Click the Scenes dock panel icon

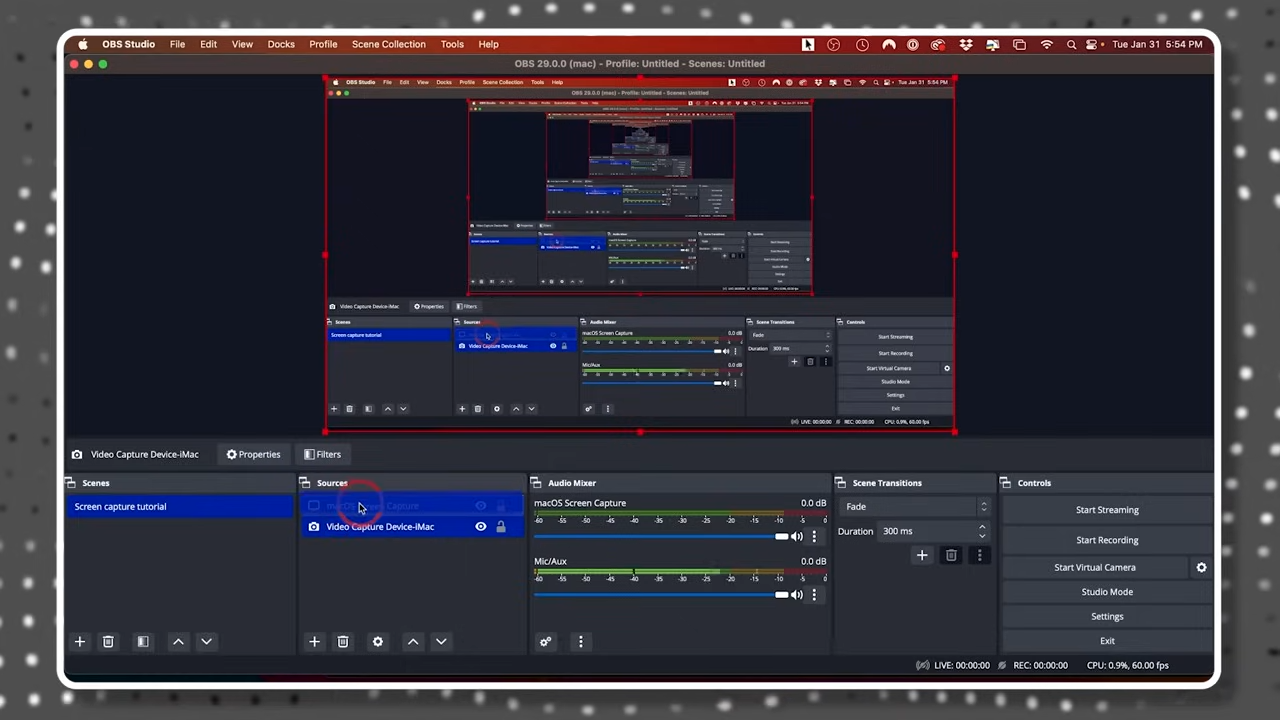73,483
